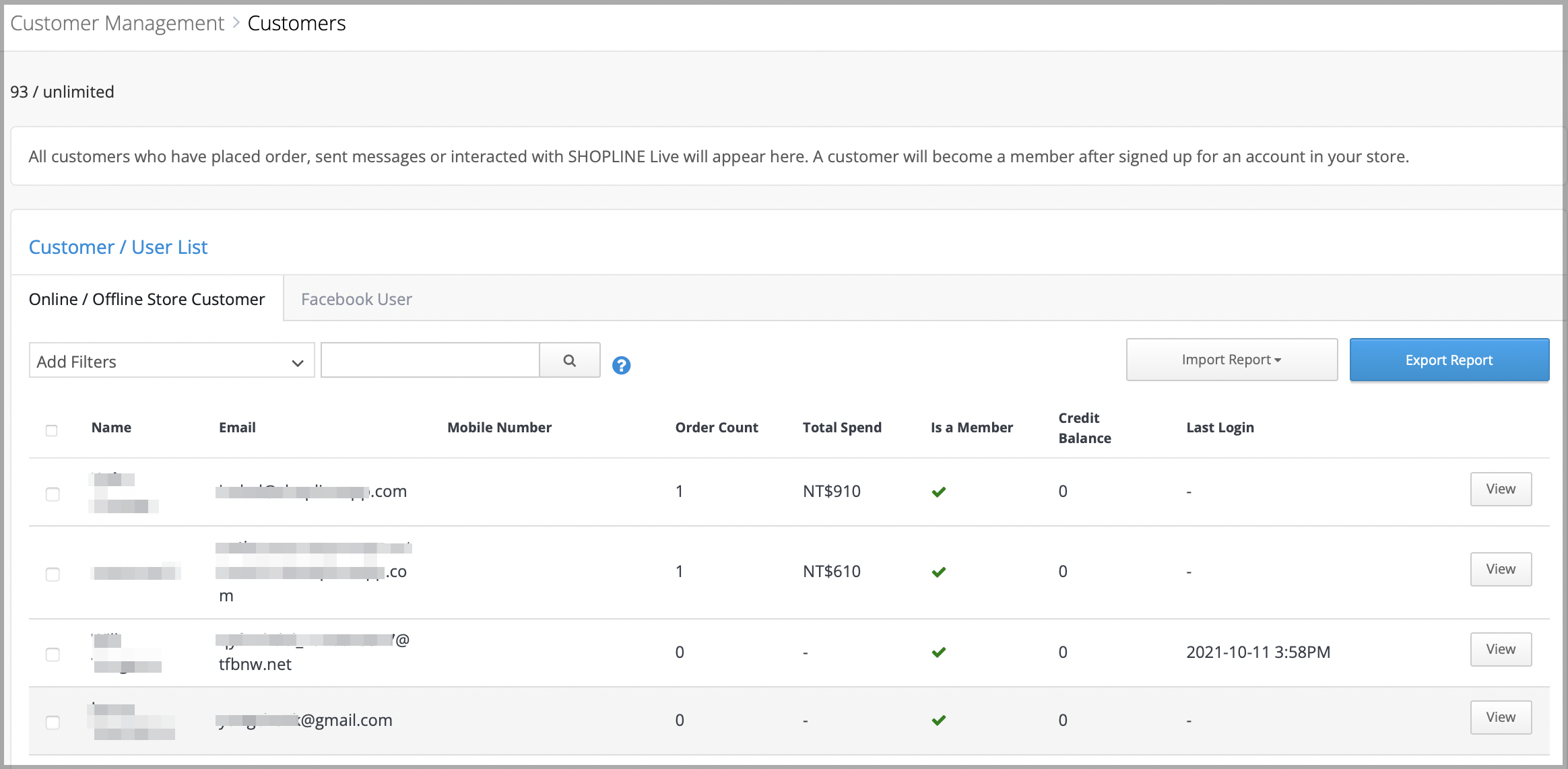1568x769 pixels.
Task: Click the Last Login column header
Action: (1220, 428)
